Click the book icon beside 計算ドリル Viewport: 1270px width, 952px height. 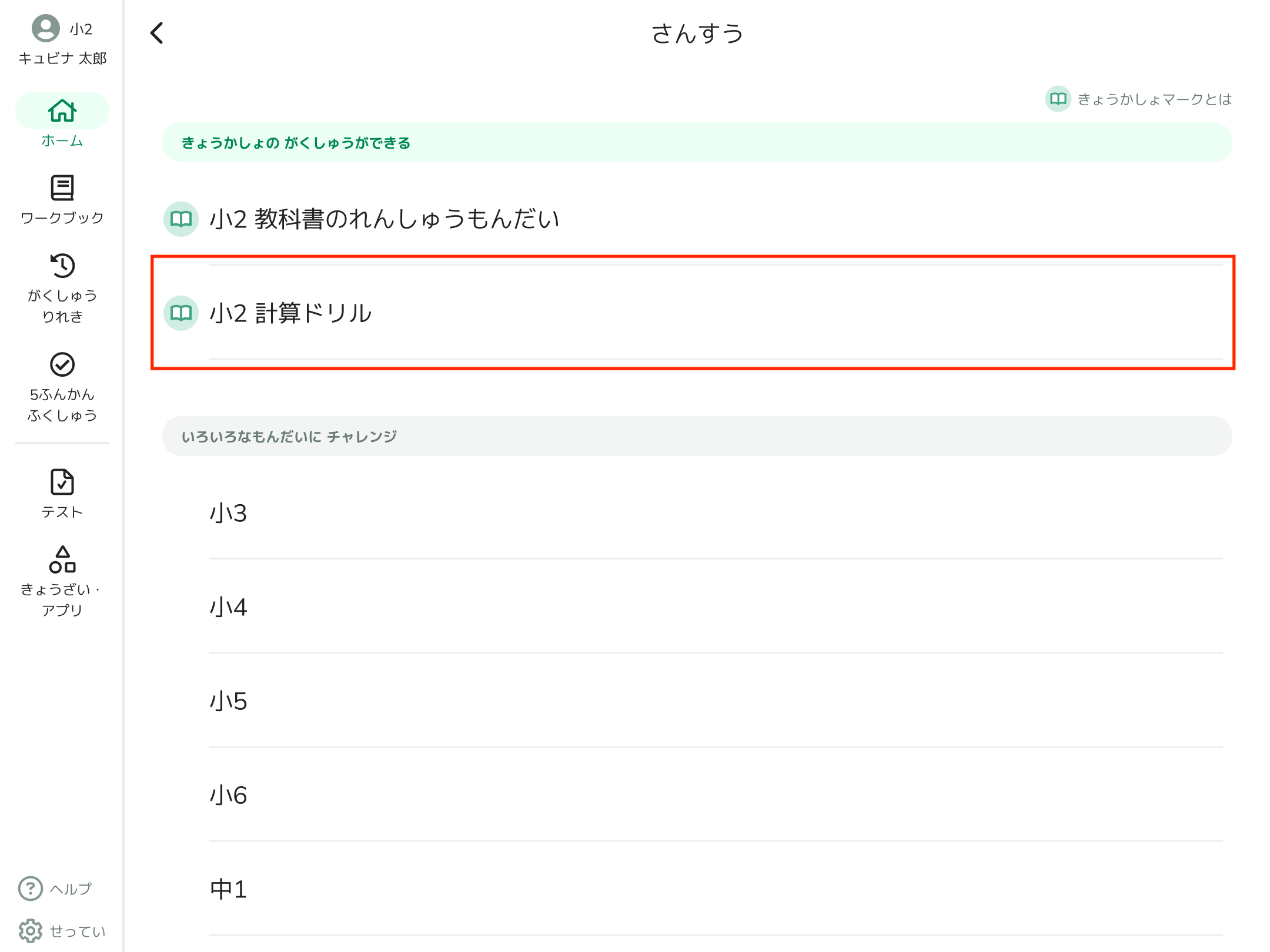181,313
